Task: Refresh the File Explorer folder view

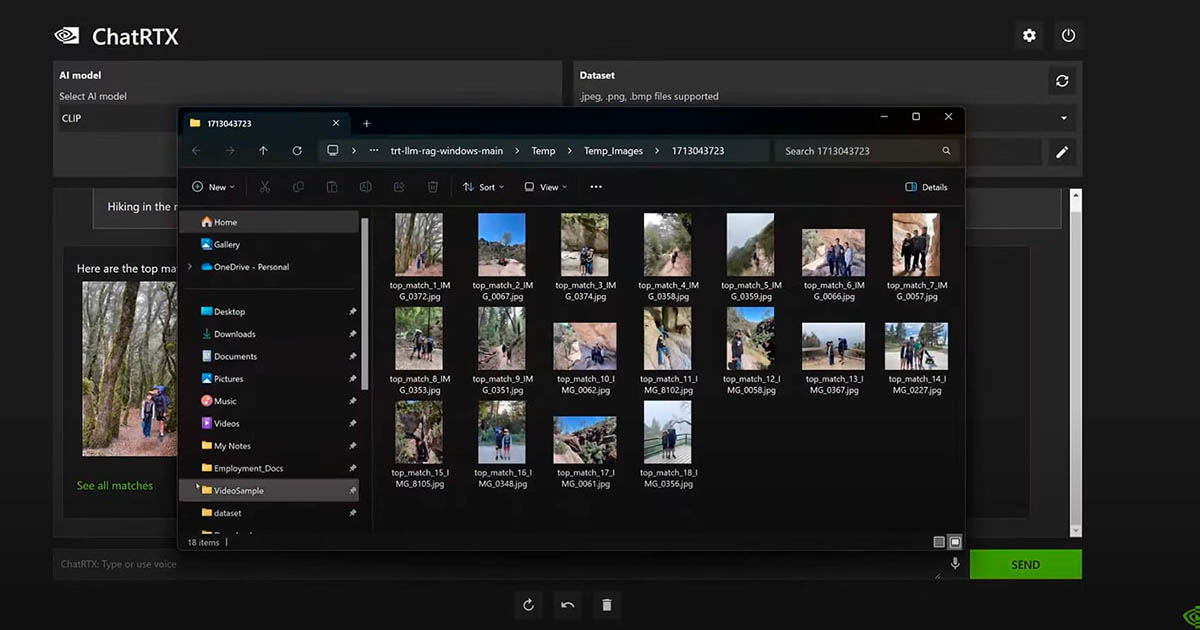Action: pos(297,151)
